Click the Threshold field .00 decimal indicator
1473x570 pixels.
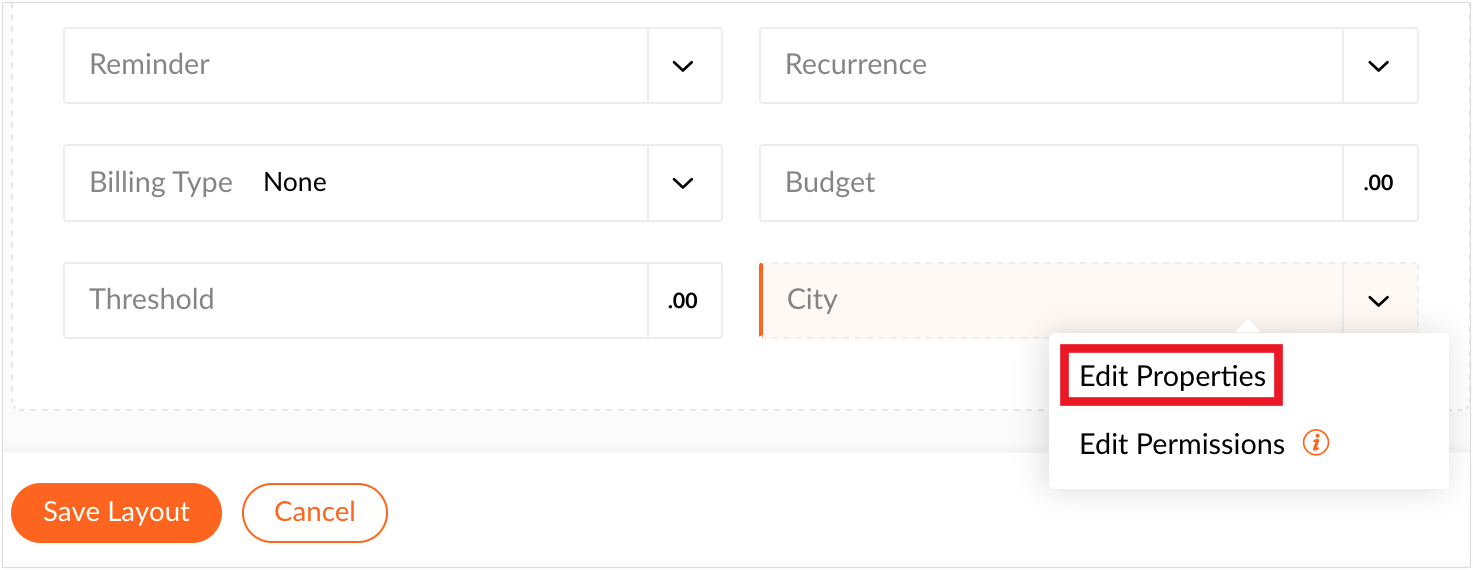[683, 300]
